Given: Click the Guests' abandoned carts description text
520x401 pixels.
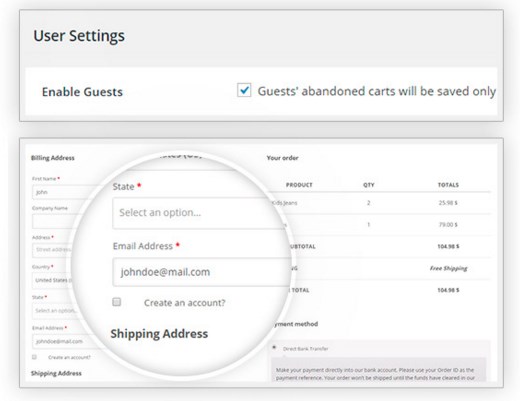Looking at the screenshot, I should click(377, 91).
